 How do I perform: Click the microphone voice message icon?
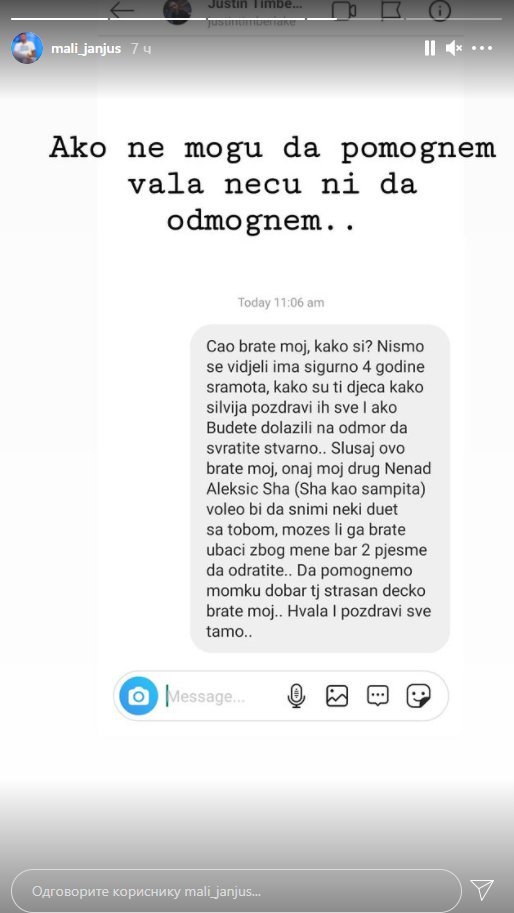296,696
